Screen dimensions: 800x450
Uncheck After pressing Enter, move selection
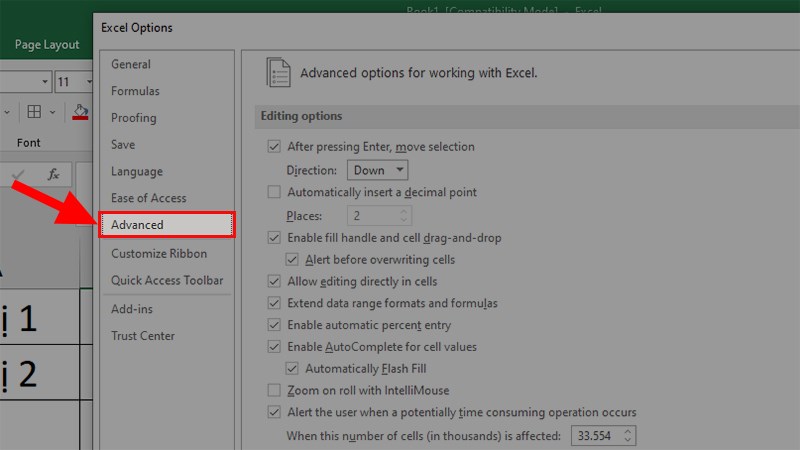pyautogui.click(x=274, y=147)
